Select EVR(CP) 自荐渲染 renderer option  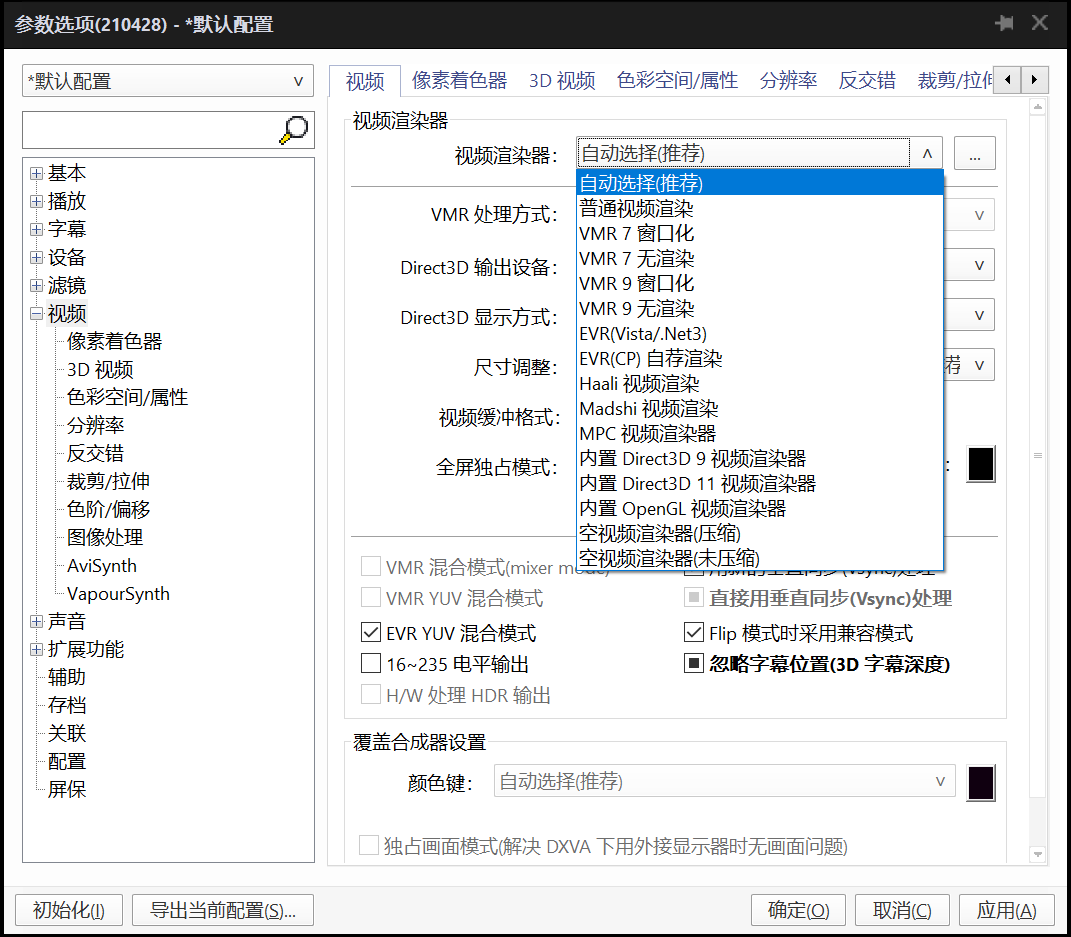[x=760, y=359]
